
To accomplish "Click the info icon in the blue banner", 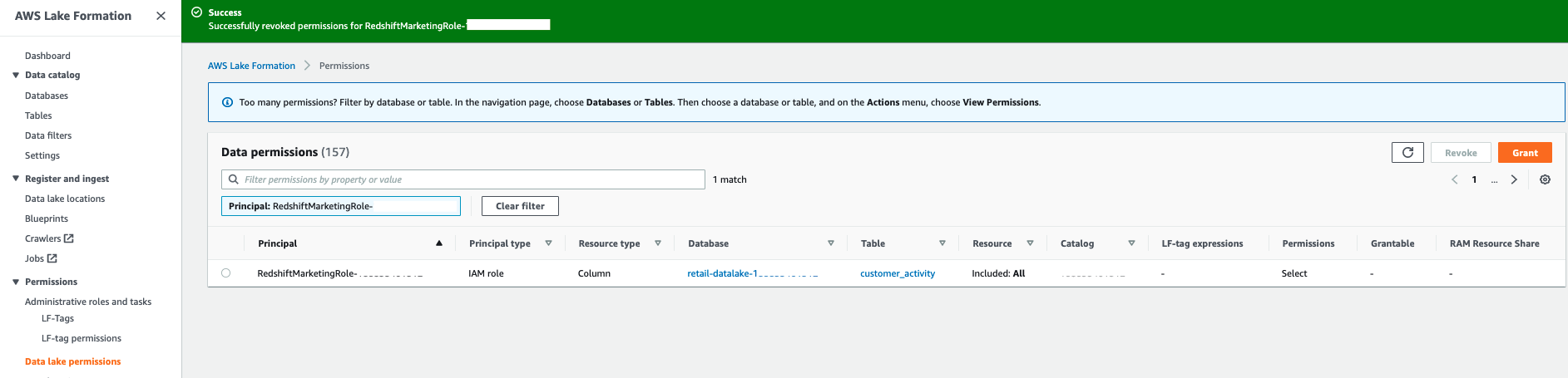I will pos(227,102).
